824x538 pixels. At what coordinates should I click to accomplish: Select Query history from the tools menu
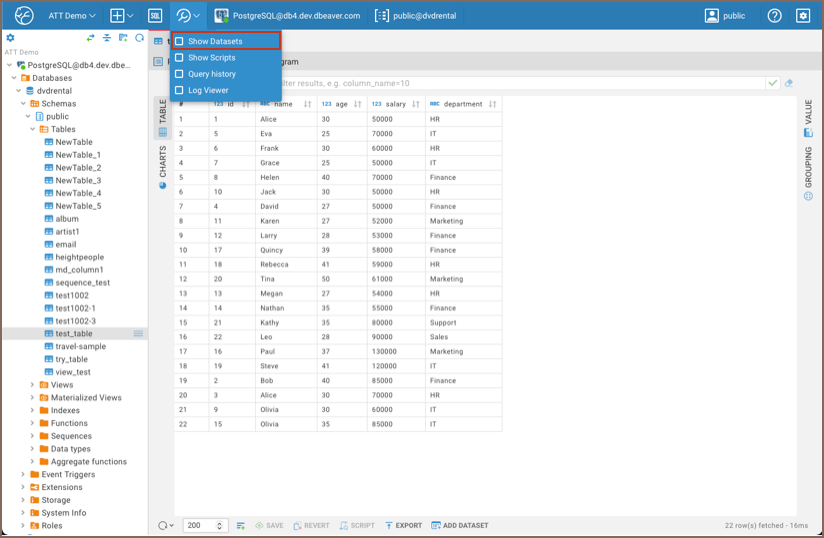[x=211, y=74]
